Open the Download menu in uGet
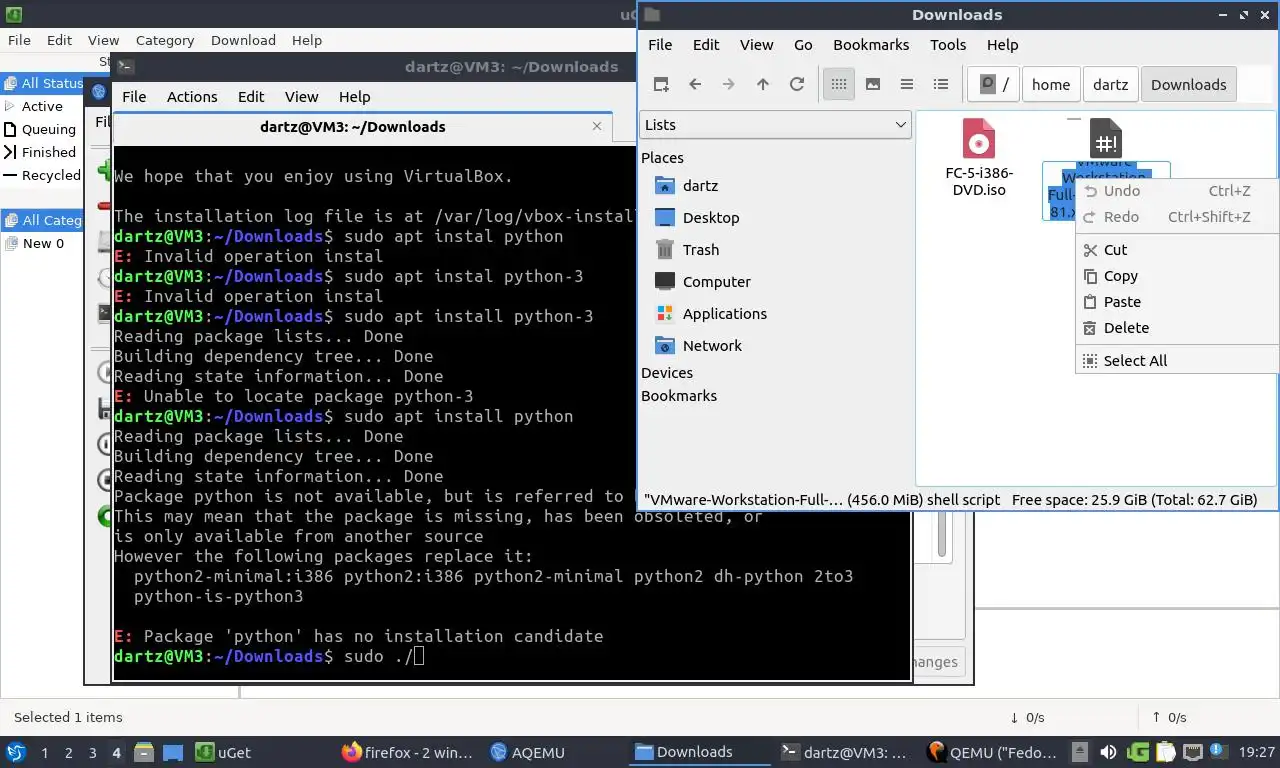Viewport: 1280px width, 768px height. (x=243, y=40)
